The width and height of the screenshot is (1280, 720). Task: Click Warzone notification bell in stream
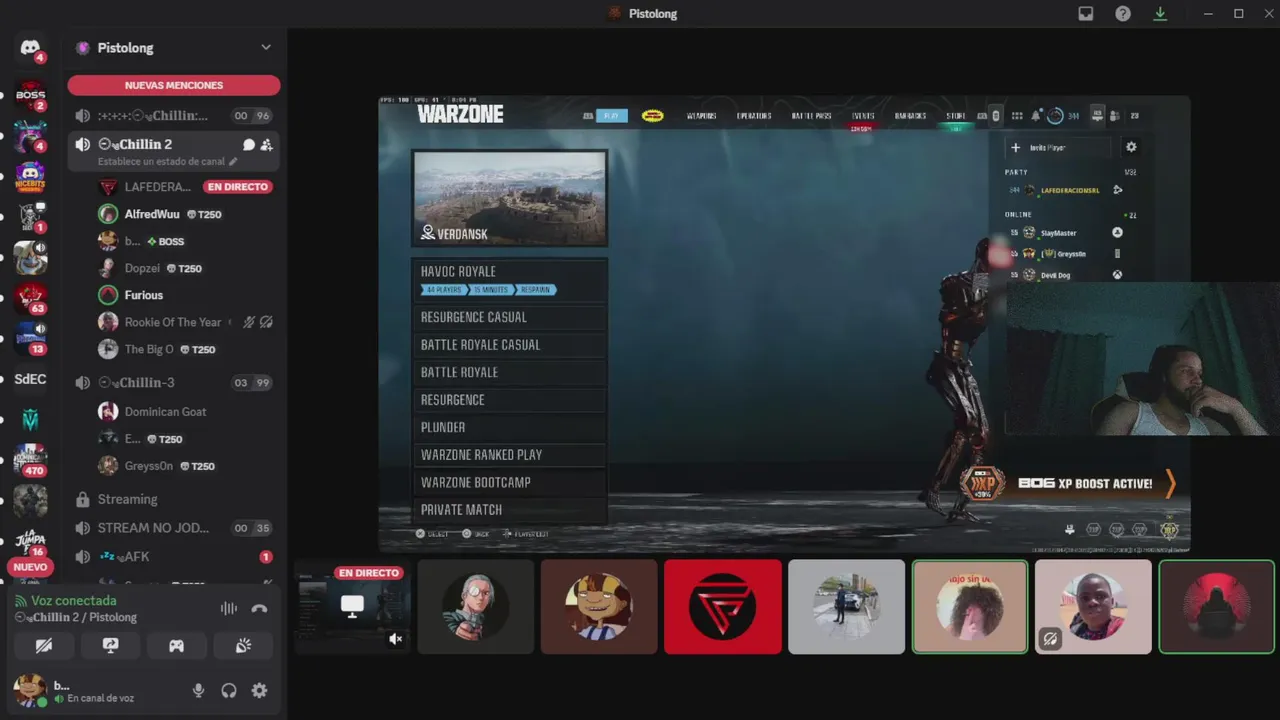[1037, 116]
